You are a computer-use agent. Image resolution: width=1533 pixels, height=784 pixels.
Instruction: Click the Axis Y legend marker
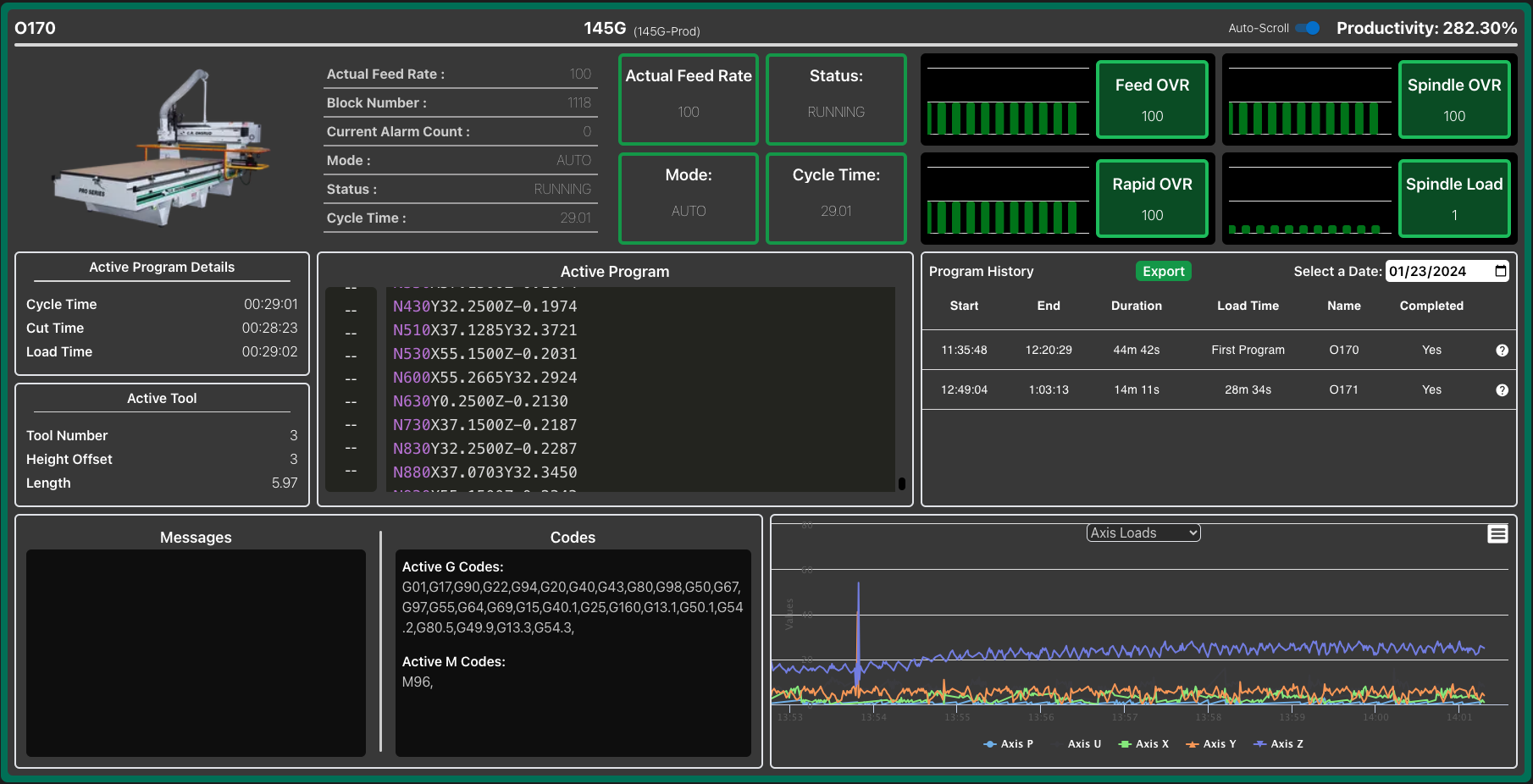click(1193, 744)
